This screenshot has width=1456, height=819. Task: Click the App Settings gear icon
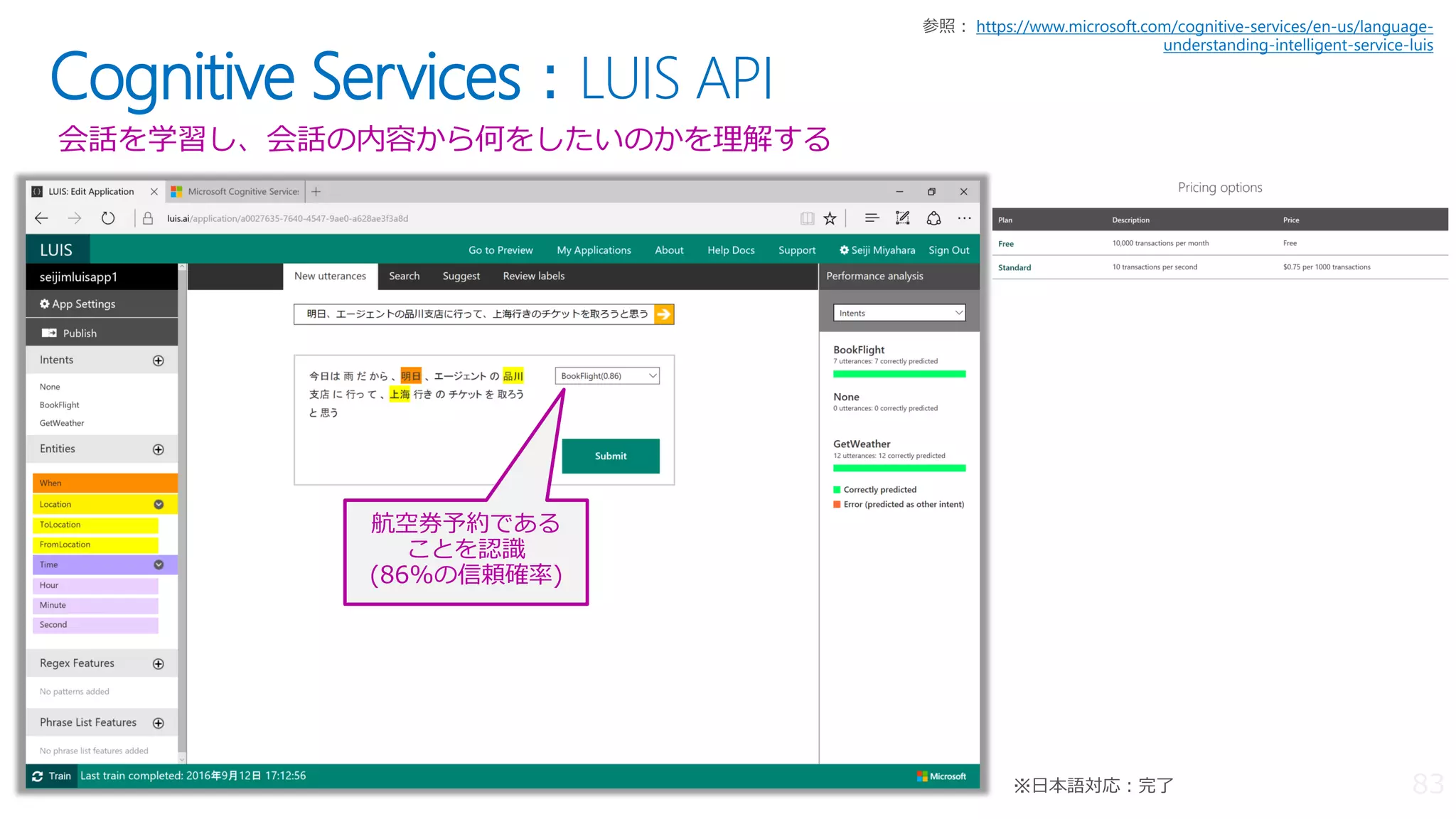pos(45,304)
